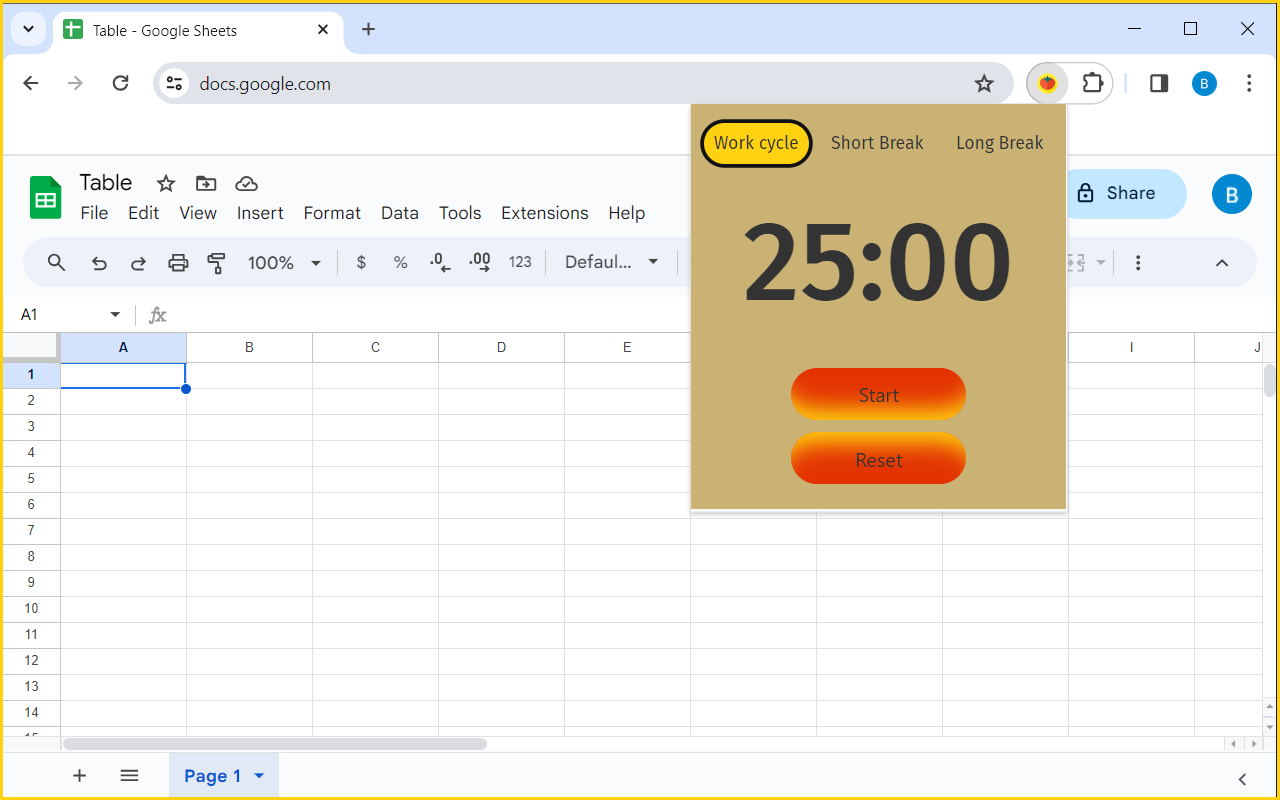Open the Tools menu

coord(460,213)
